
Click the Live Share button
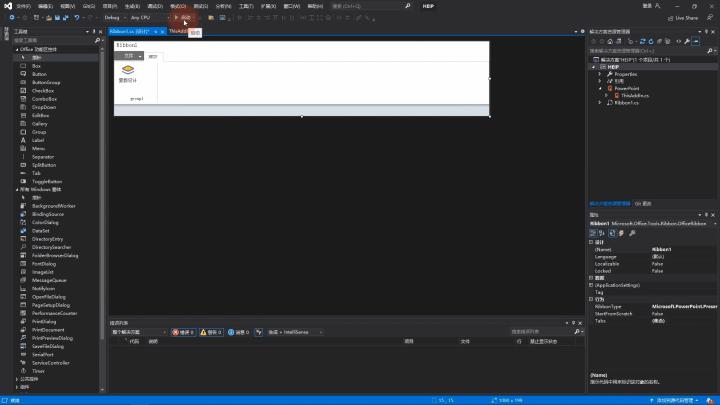click(683, 18)
